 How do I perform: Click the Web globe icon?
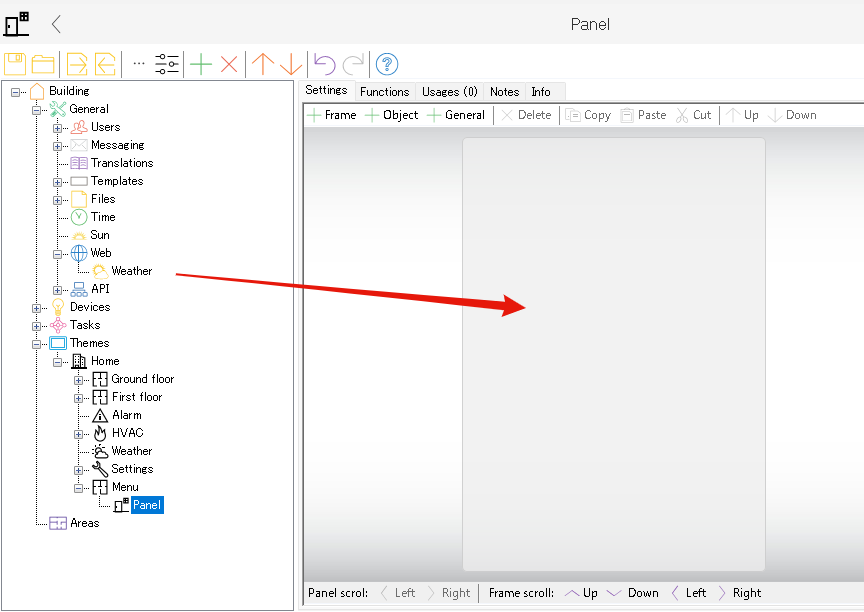[x=79, y=253]
